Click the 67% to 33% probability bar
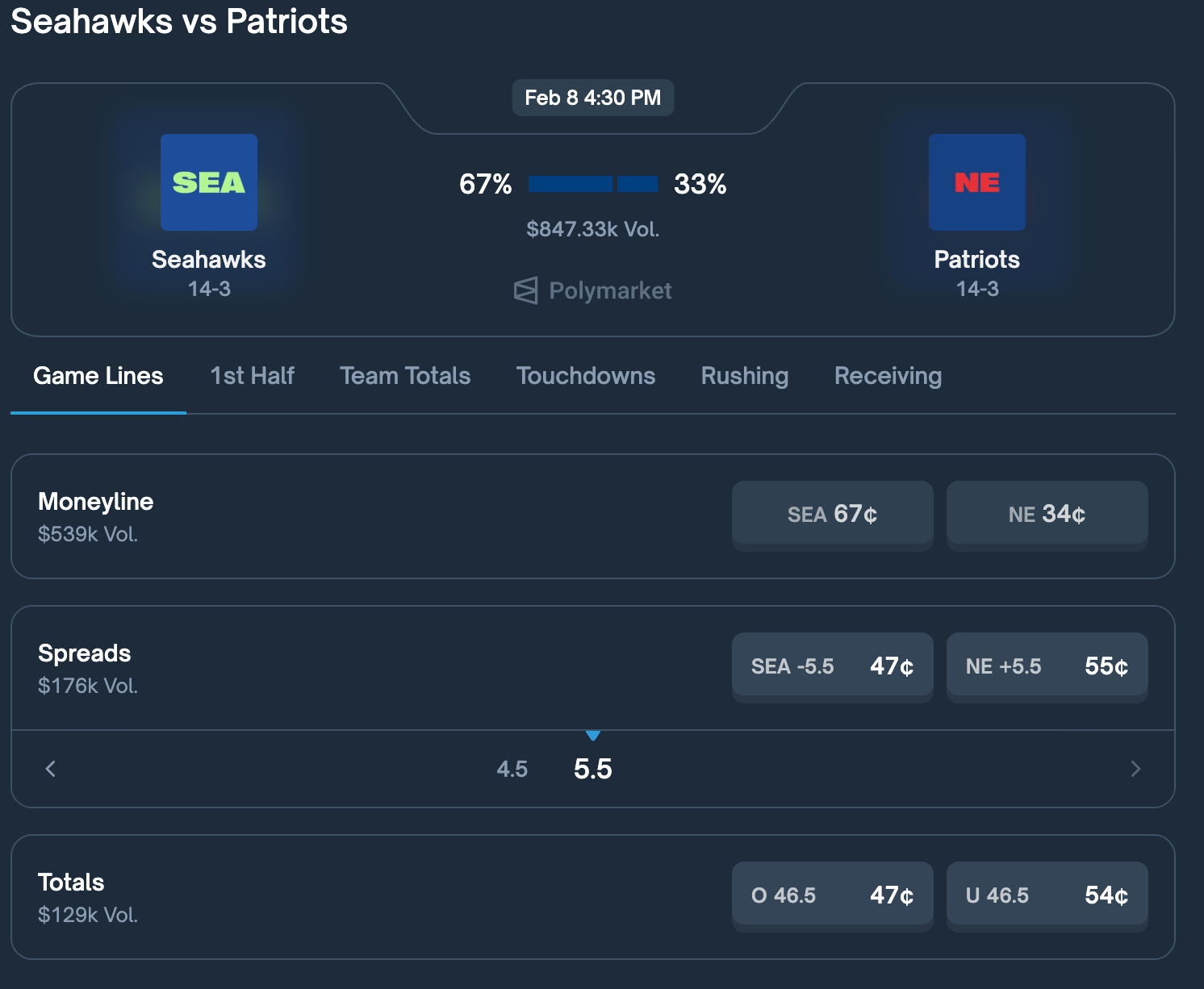Image resolution: width=1204 pixels, height=989 pixels. point(593,184)
